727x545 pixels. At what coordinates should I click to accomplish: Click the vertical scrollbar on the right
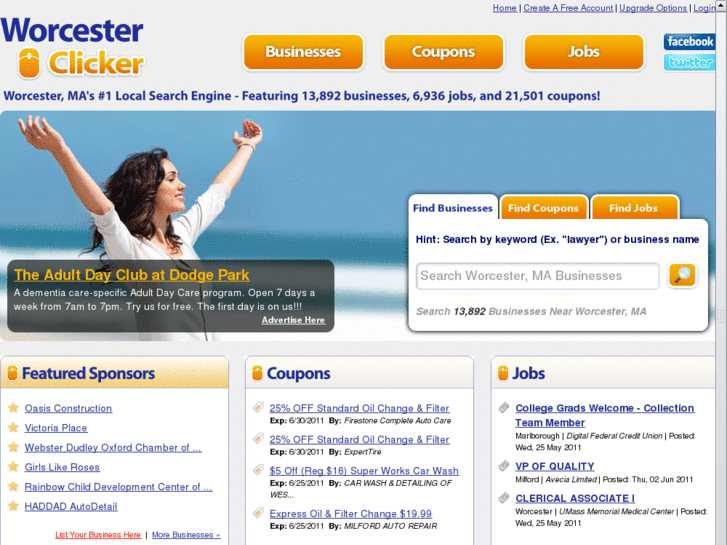coord(721,278)
